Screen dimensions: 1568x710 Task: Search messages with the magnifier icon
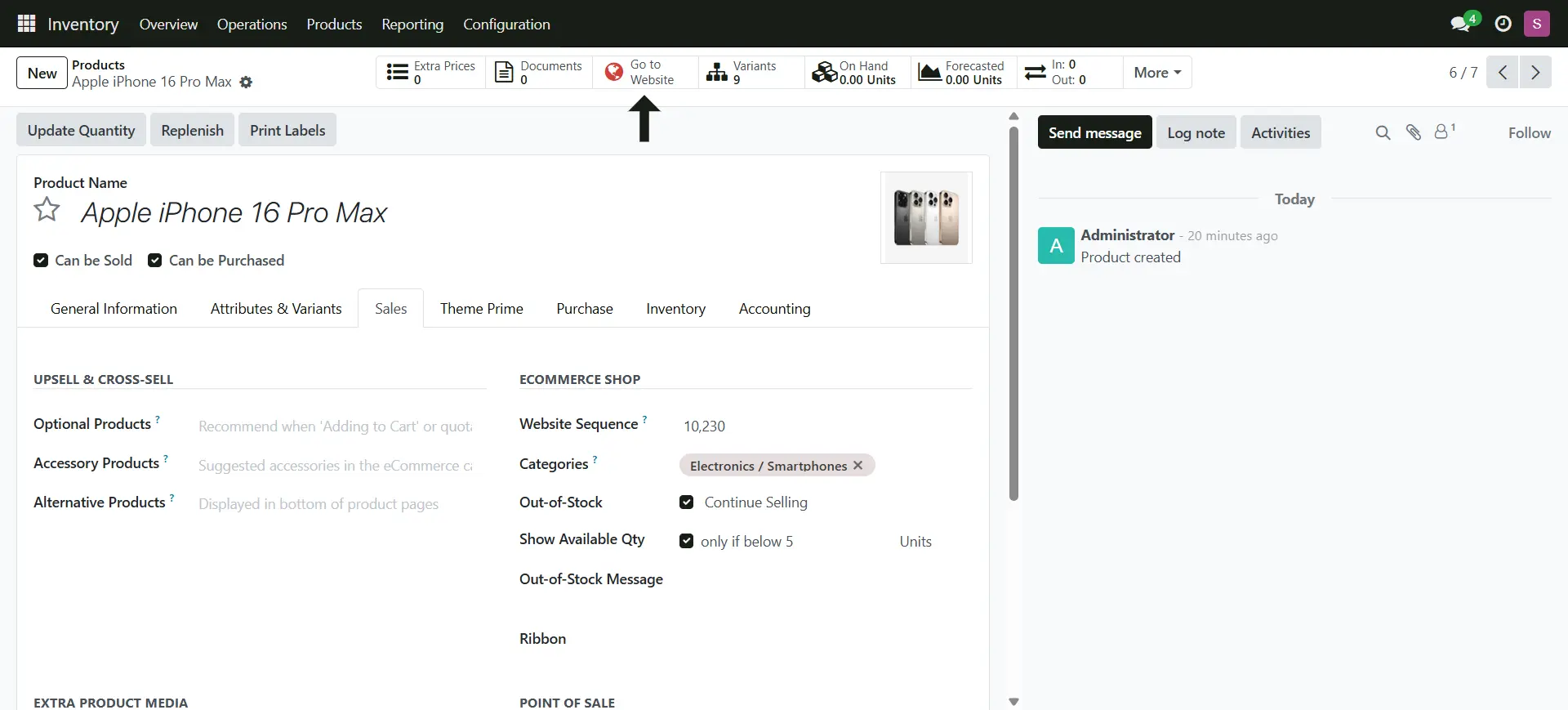[x=1382, y=132]
